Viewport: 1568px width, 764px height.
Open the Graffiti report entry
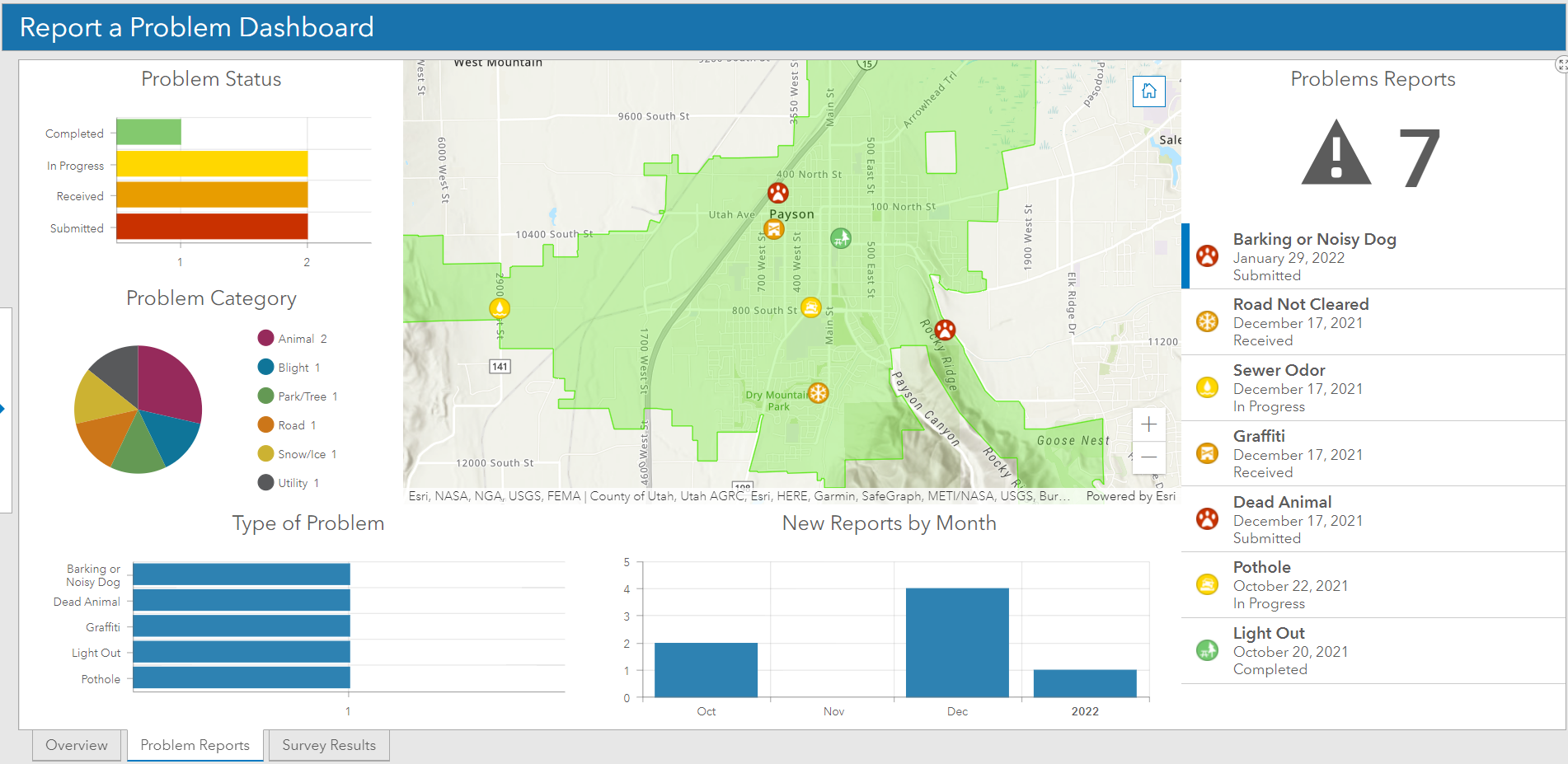pyautogui.click(x=1374, y=453)
